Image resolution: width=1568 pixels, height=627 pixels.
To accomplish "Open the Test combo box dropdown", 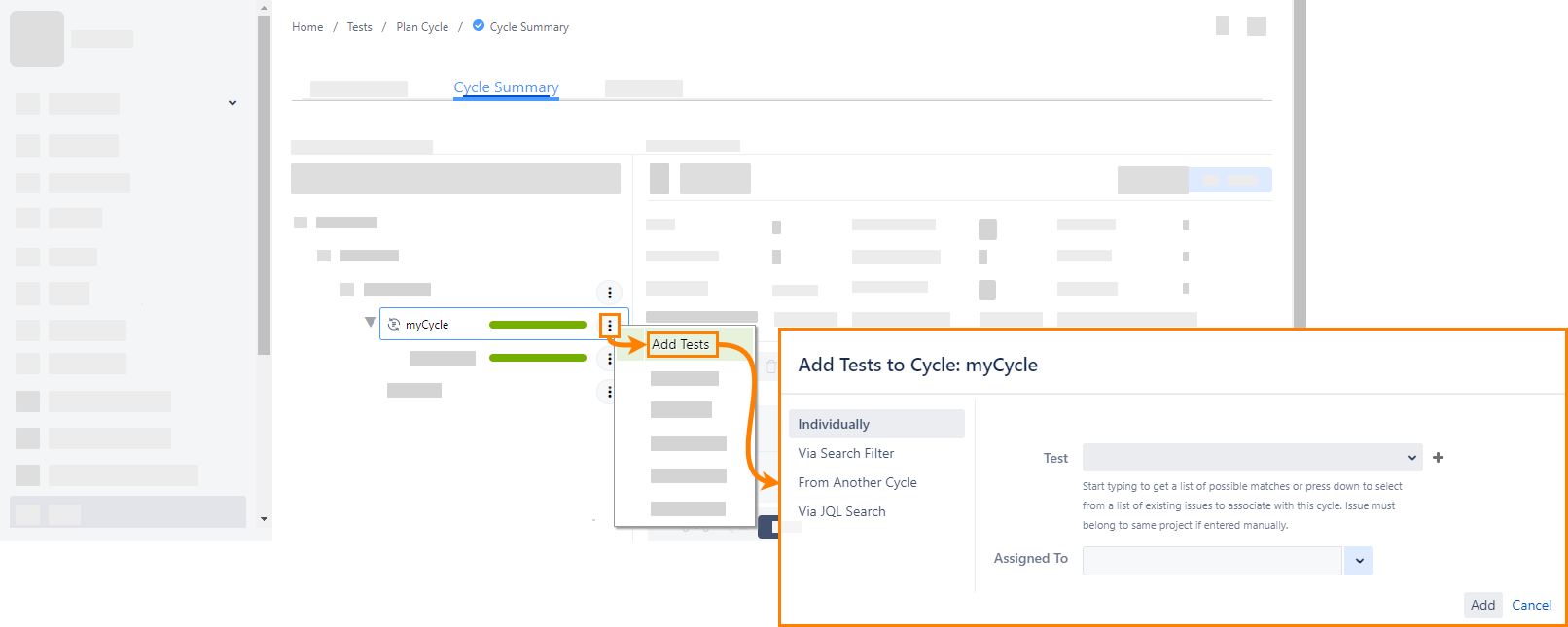I will click(1253, 458).
